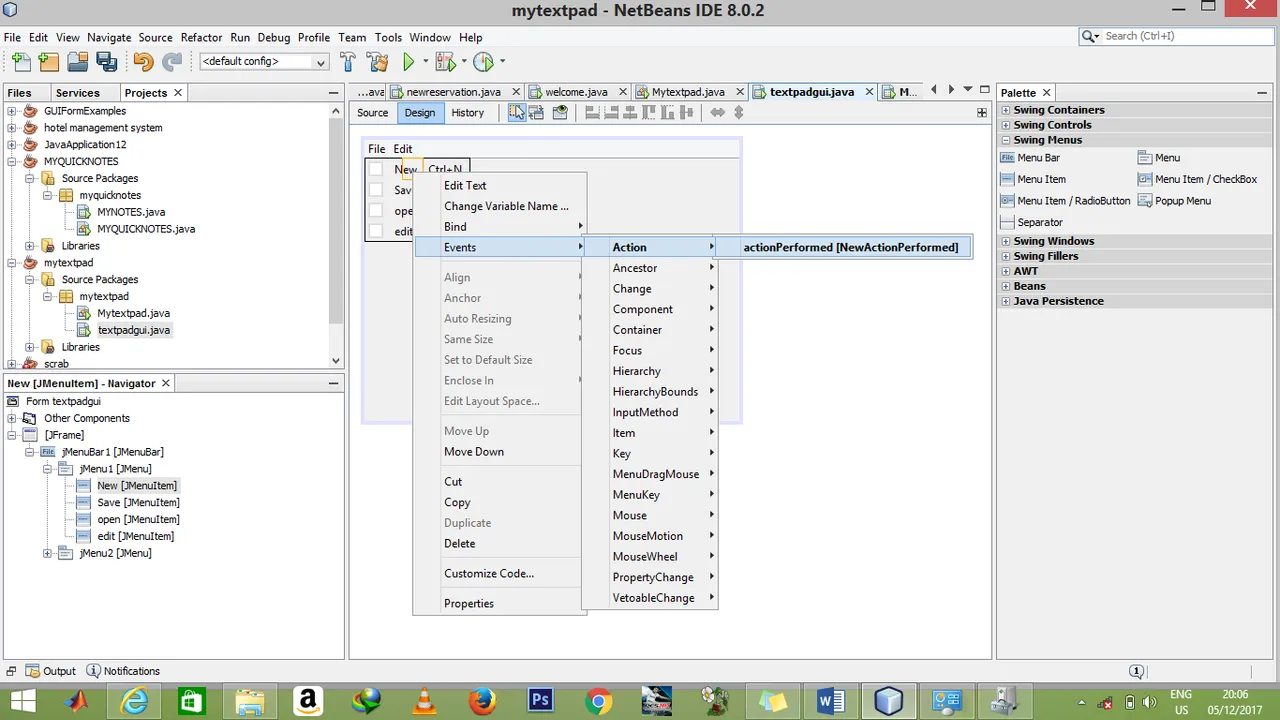Open the Debug Project dropdown arrow
The image size is (1280, 720).
(465, 62)
